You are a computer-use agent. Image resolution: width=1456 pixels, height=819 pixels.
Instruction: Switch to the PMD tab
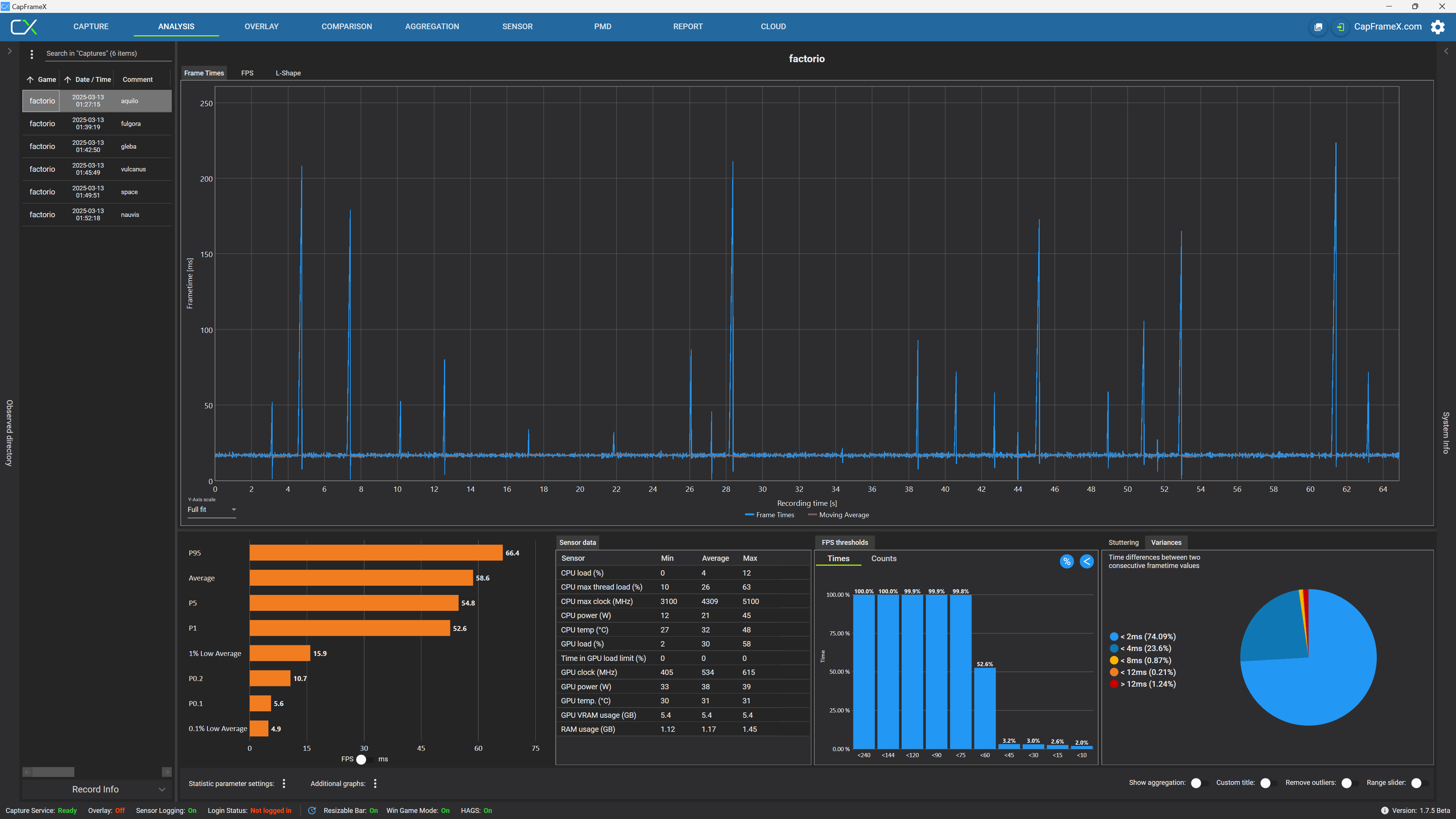pos(602,27)
